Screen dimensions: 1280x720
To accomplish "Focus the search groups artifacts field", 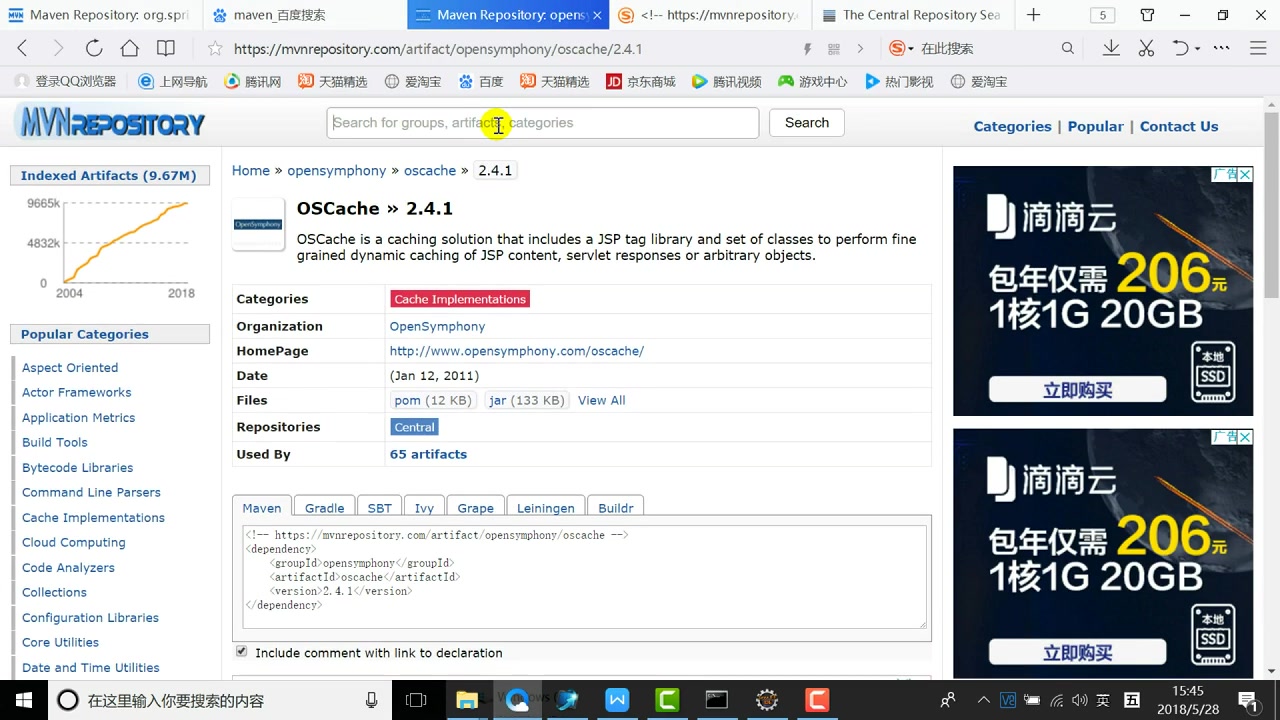I will click(543, 123).
